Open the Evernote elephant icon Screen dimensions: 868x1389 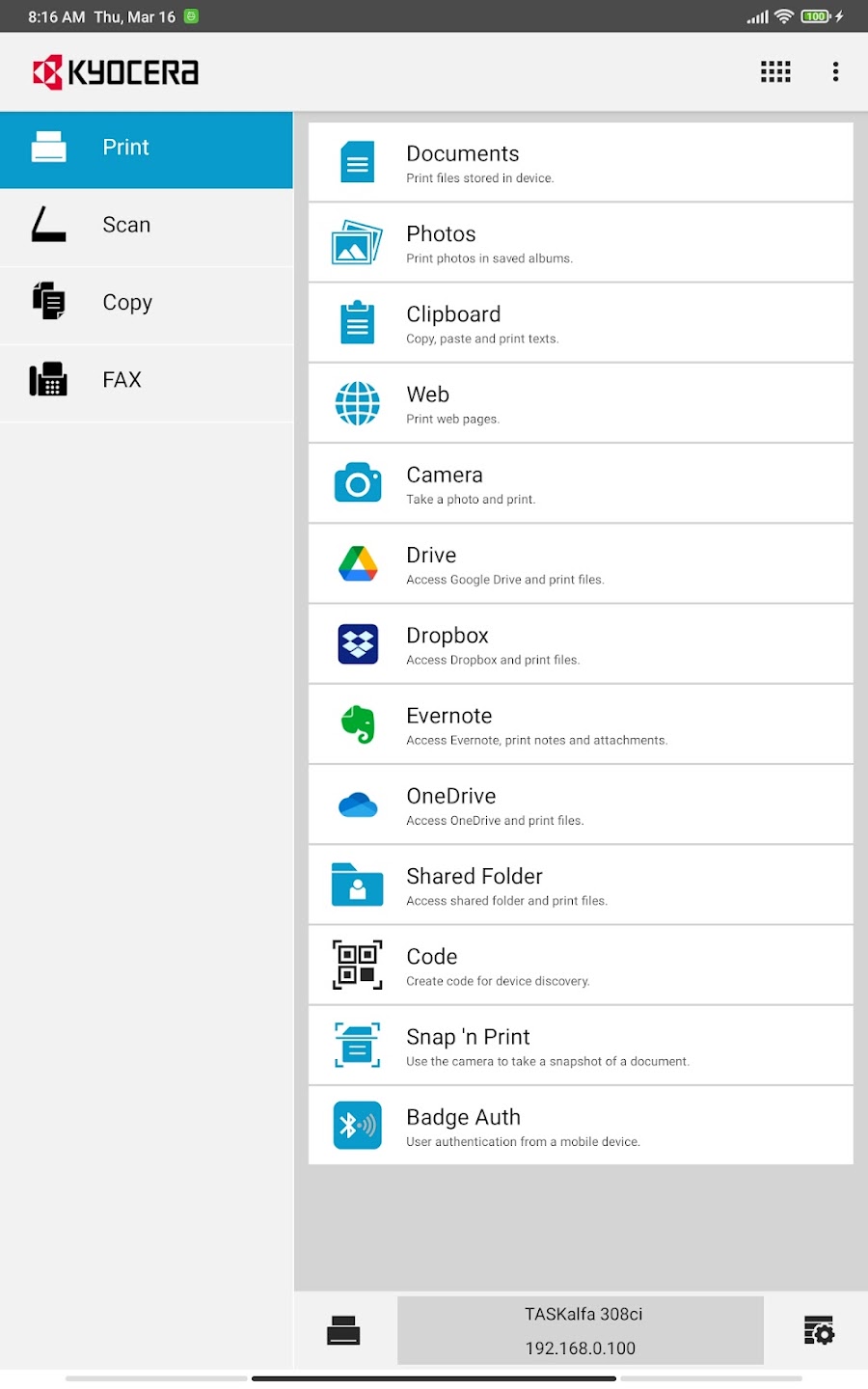coord(358,724)
